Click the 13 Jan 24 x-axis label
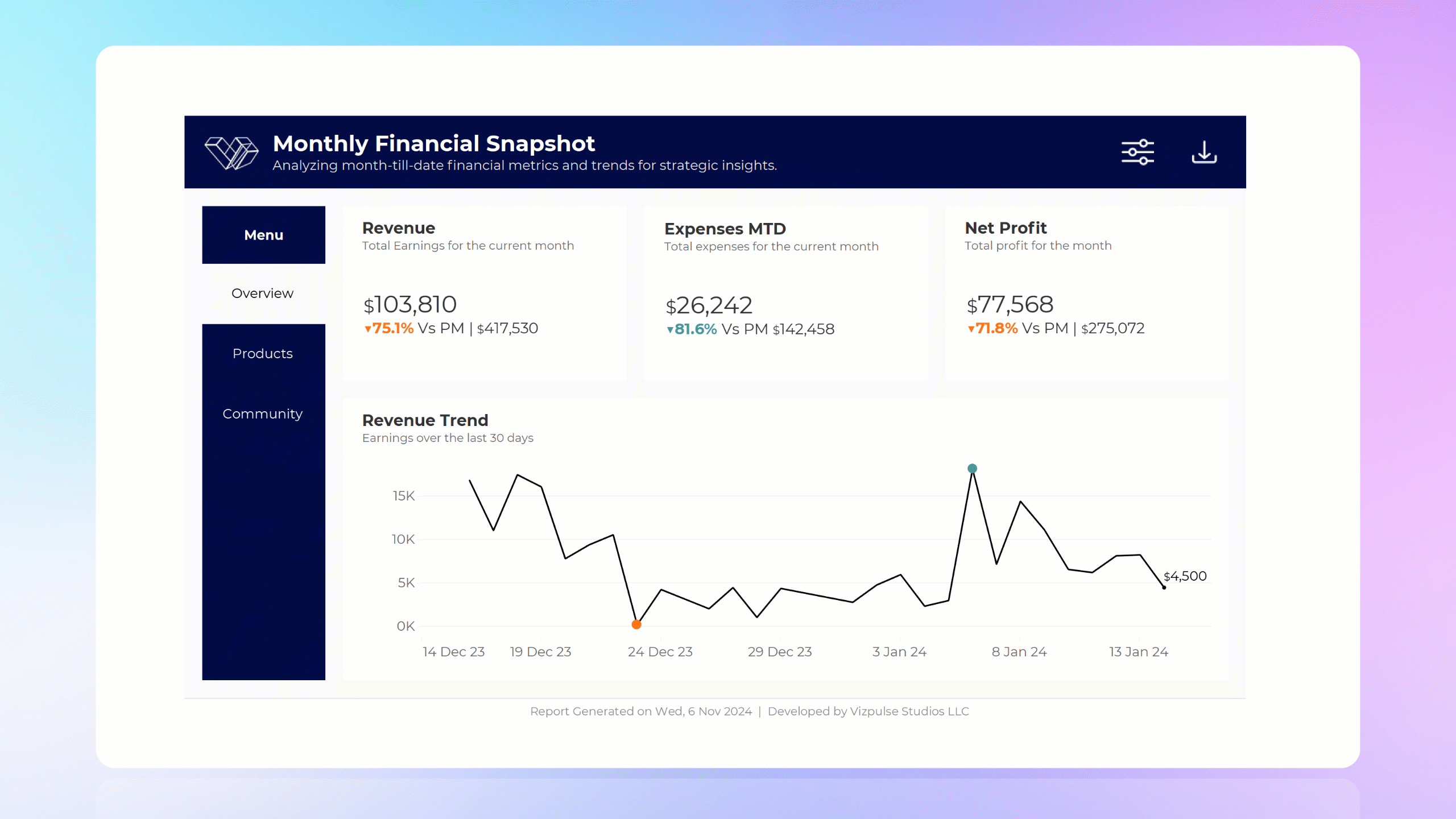This screenshot has height=819, width=1456. click(1138, 651)
